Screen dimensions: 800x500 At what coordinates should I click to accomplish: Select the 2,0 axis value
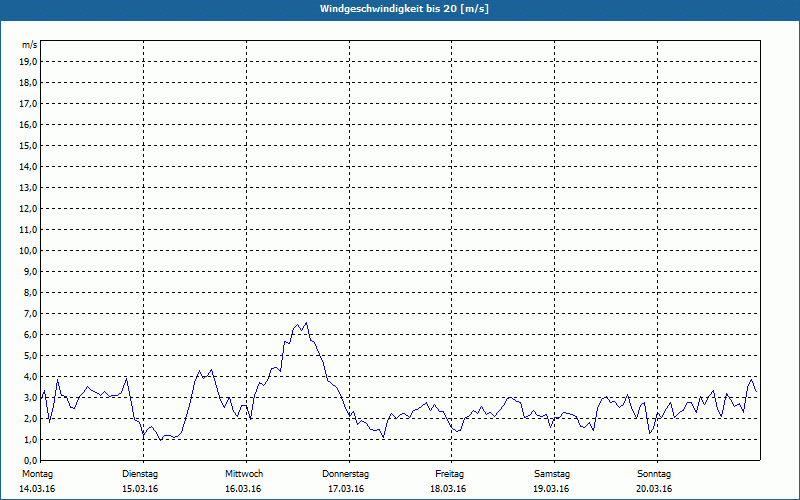click(30, 418)
